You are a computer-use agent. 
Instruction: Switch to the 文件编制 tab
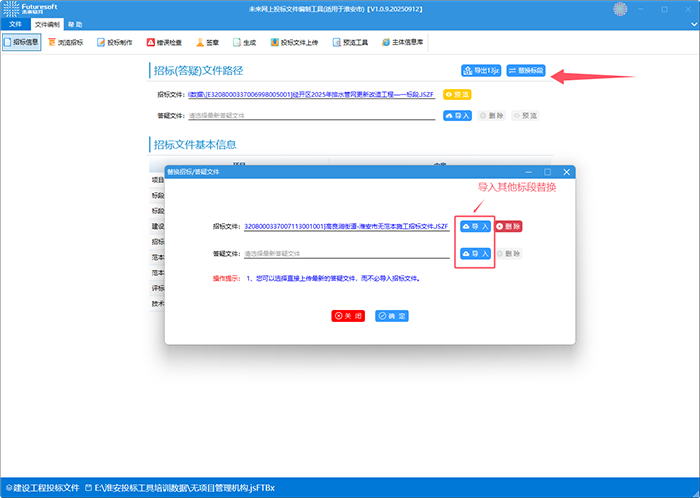(x=47, y=23)
